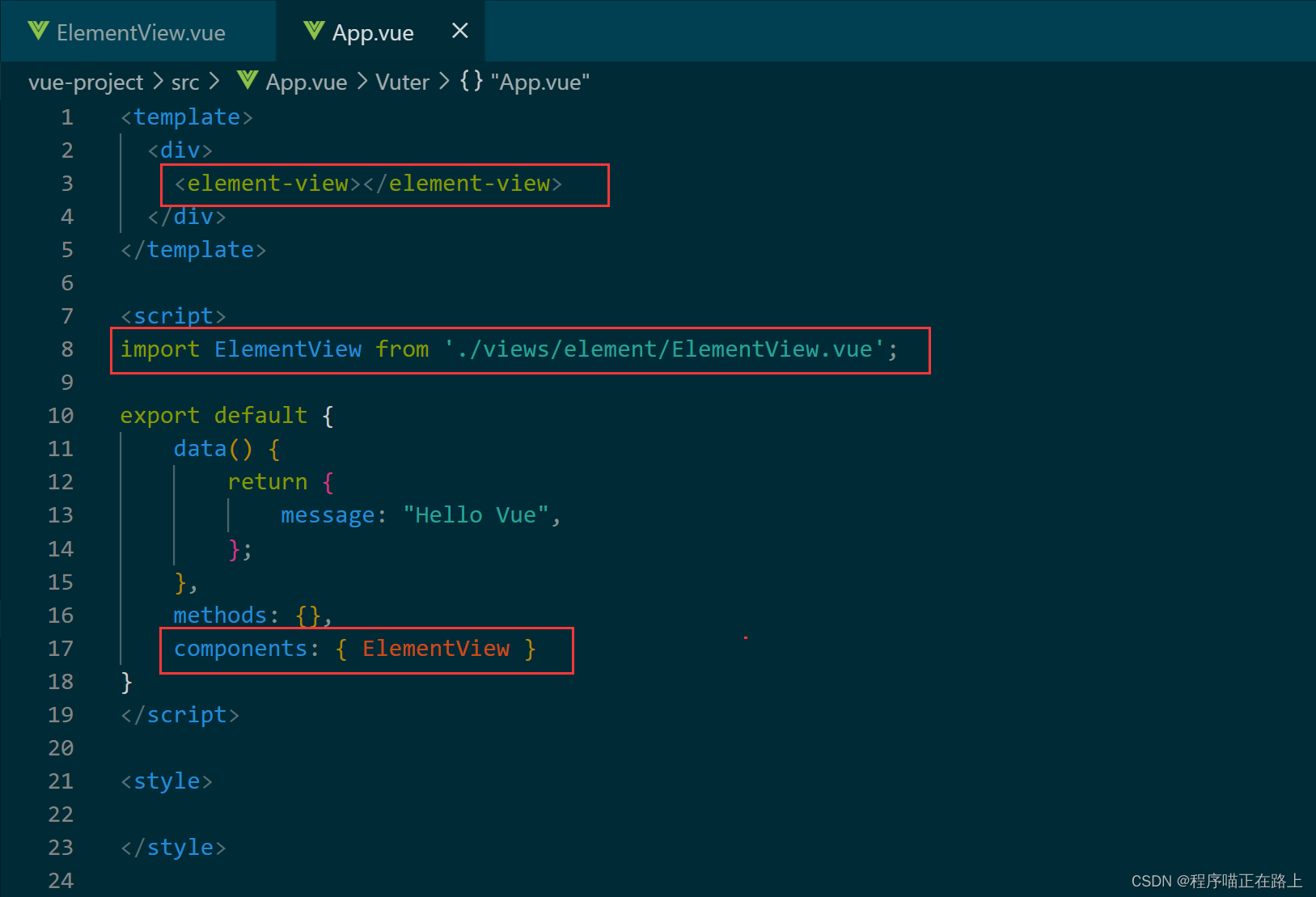Click line number 1 in gutter
This screenshot has width=1316, height=897.
(67, 117)
